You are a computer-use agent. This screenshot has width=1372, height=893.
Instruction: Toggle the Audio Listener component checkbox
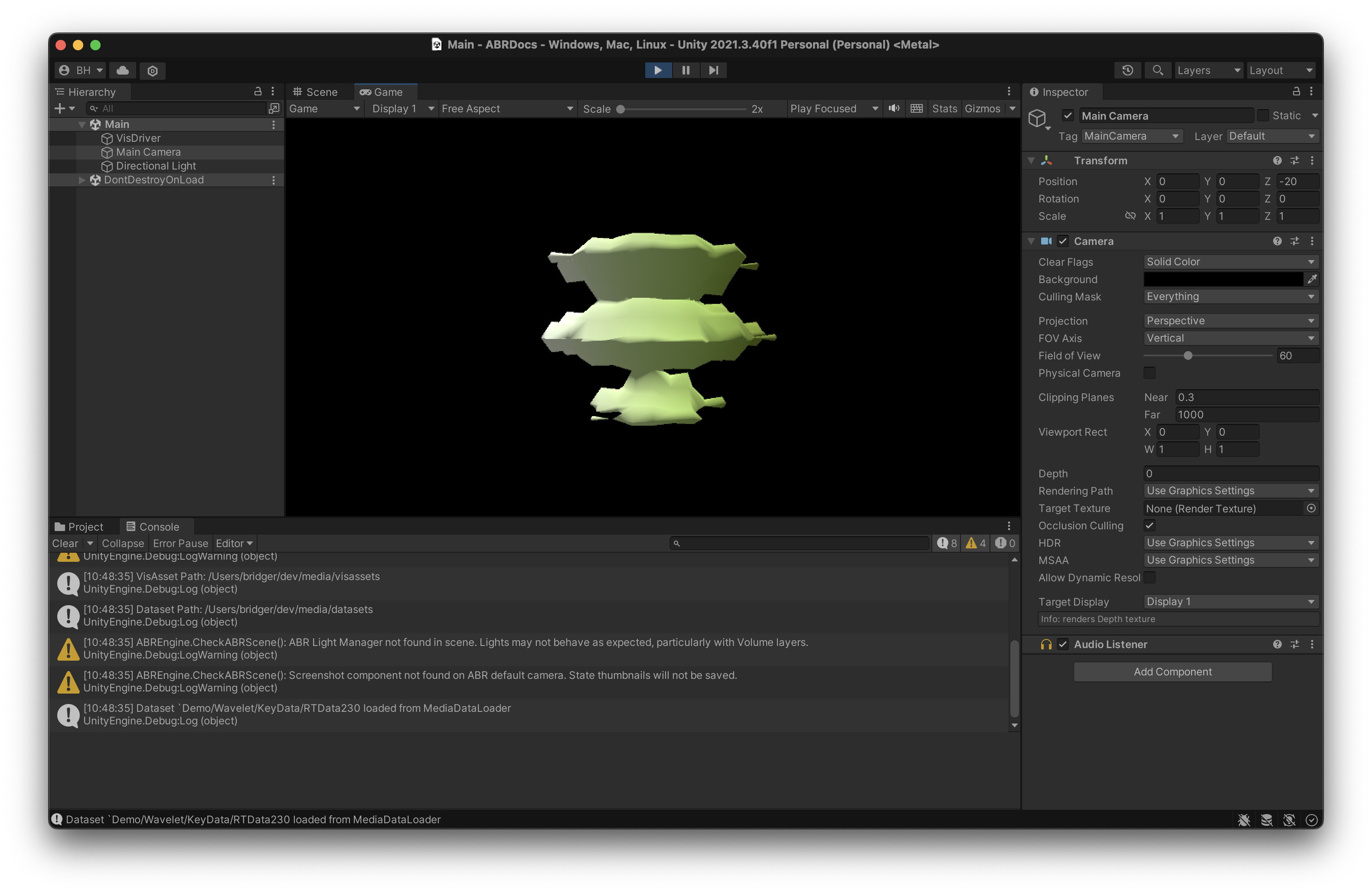[1062, 644]
